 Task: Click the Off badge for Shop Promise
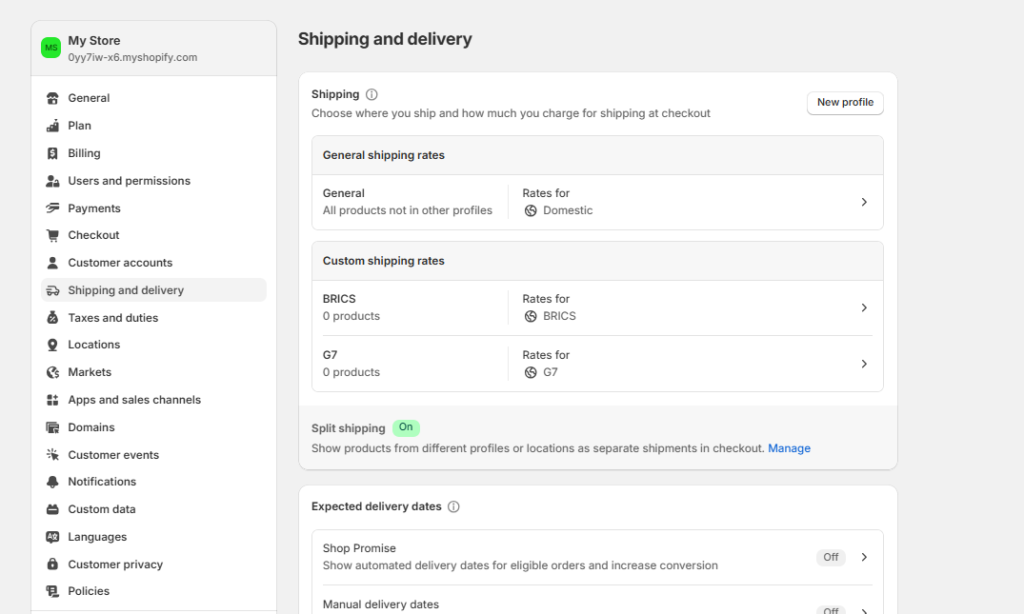pos(830,557)
